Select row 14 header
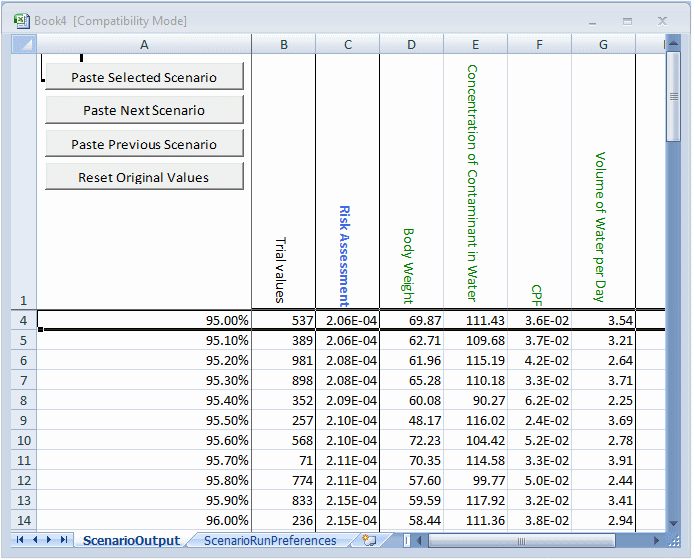692x559 pixels. click(24, 520)
